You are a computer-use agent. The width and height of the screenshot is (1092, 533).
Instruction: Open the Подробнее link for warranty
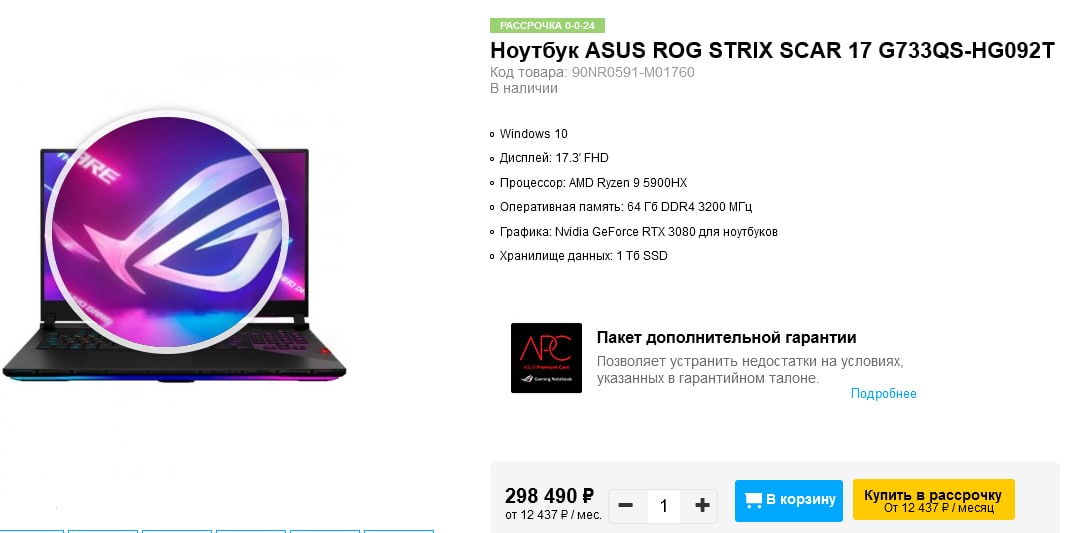pyautogui.click(x=883, y=394)
